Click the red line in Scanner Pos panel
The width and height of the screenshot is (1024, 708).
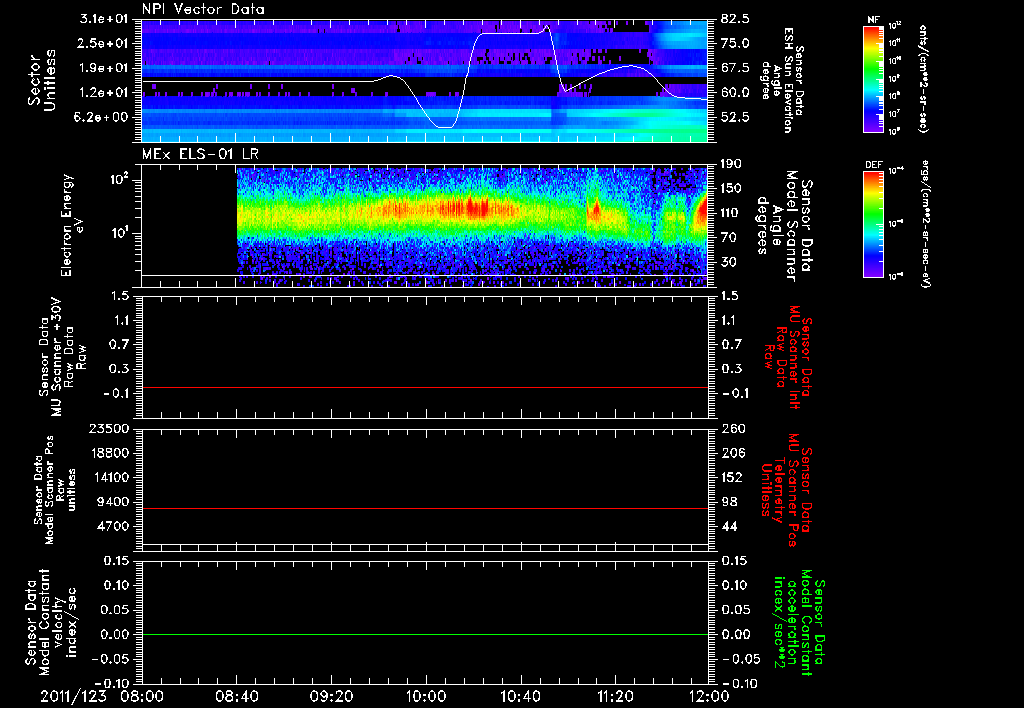coord(424,508)
